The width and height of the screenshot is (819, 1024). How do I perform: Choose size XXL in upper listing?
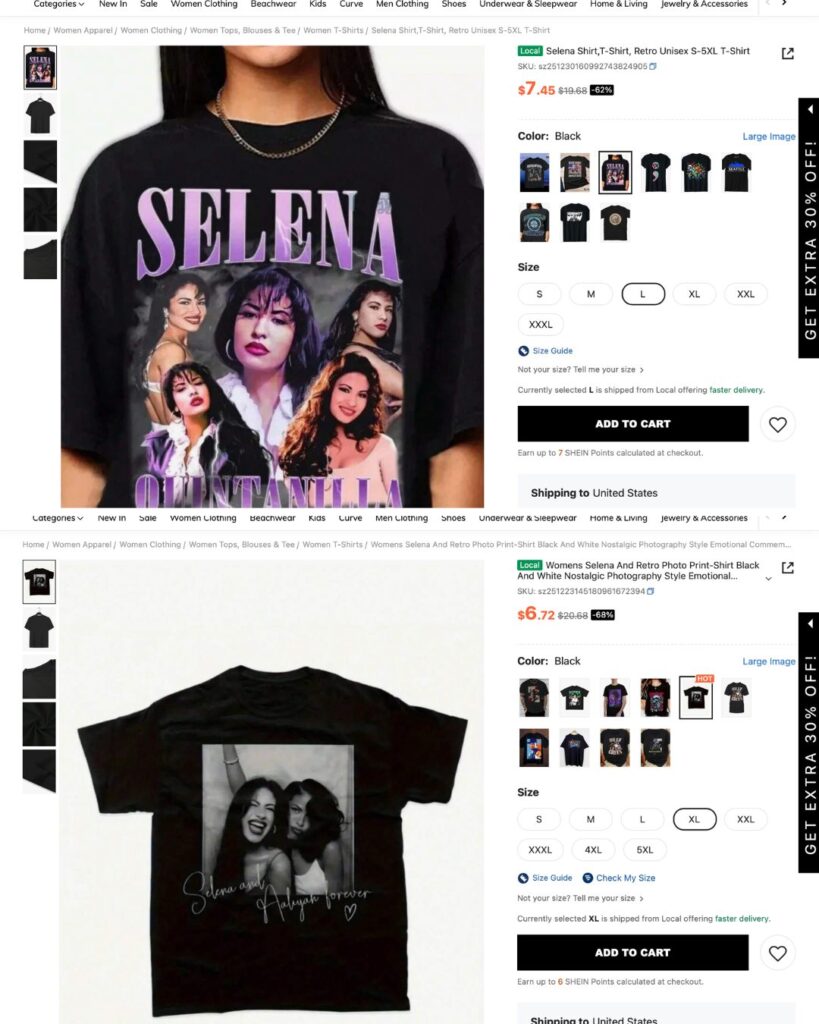(745, 294)
